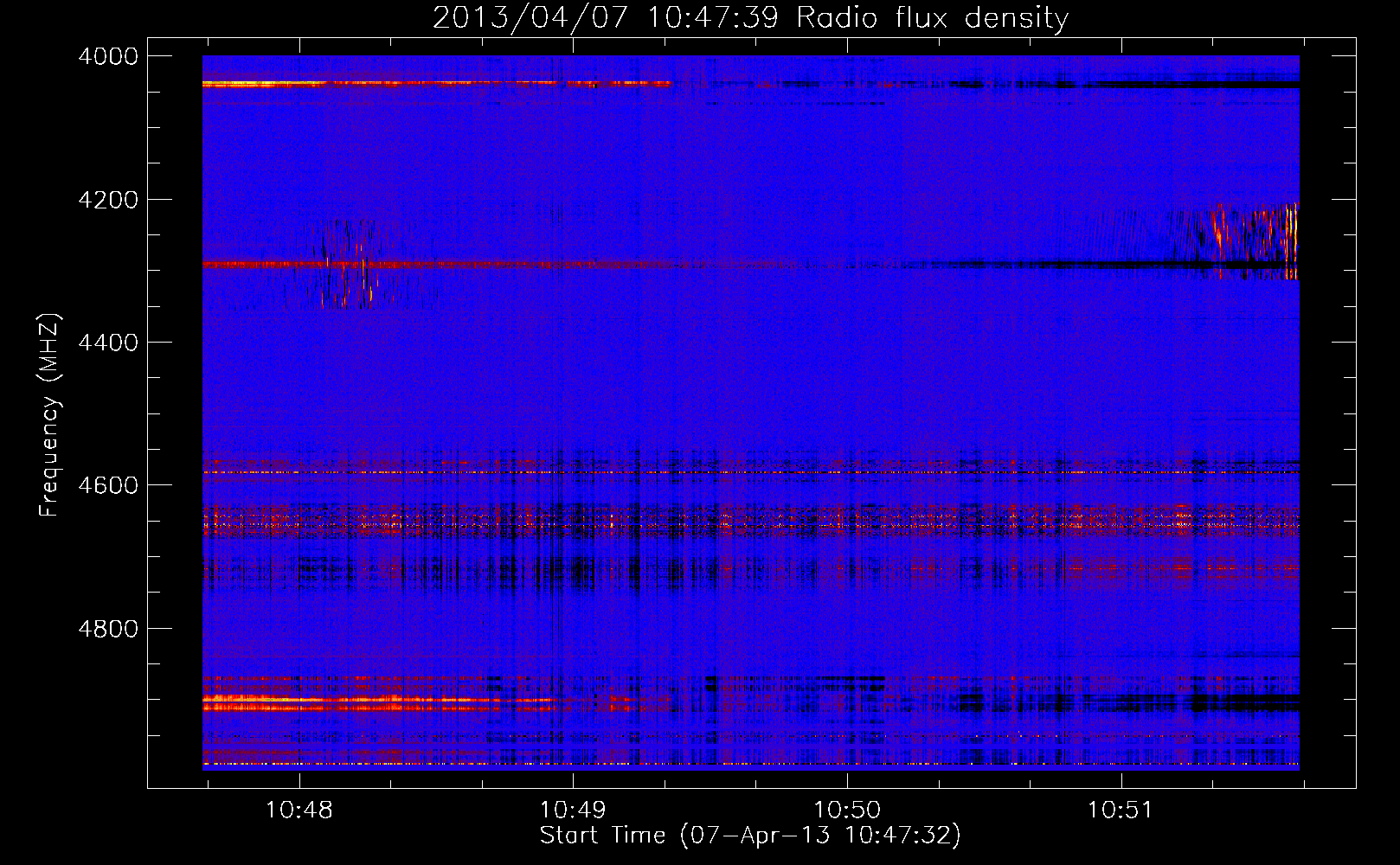The width and height of the screenshot is (1400, 865).
Task: Click the 4000 frequency axis label
Action: click(x=108, y=56)
